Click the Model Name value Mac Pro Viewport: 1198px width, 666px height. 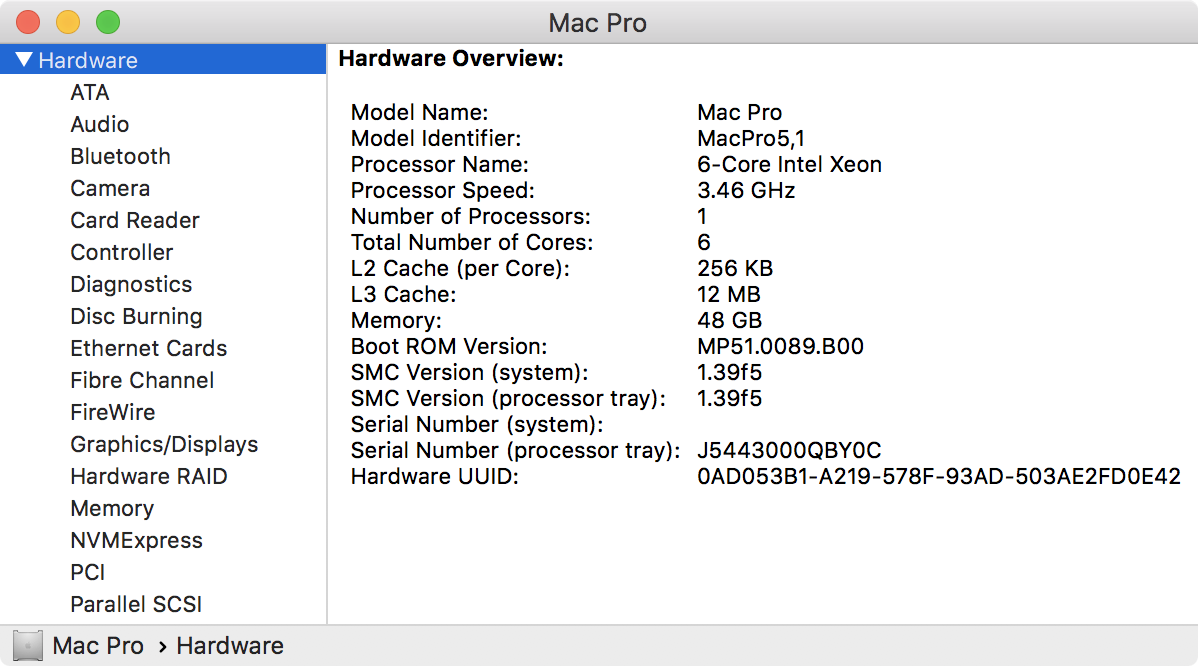coord(740,113)
